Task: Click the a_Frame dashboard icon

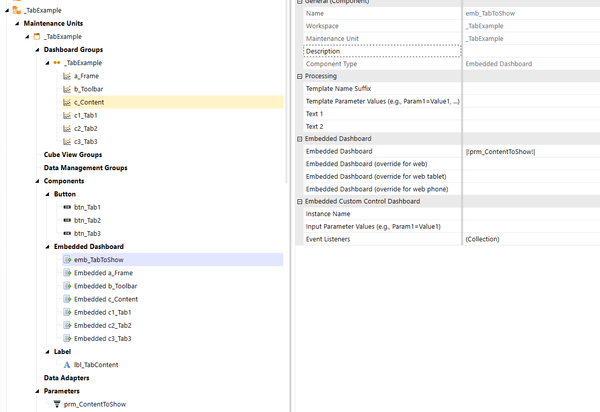Action: pos(66,75)
